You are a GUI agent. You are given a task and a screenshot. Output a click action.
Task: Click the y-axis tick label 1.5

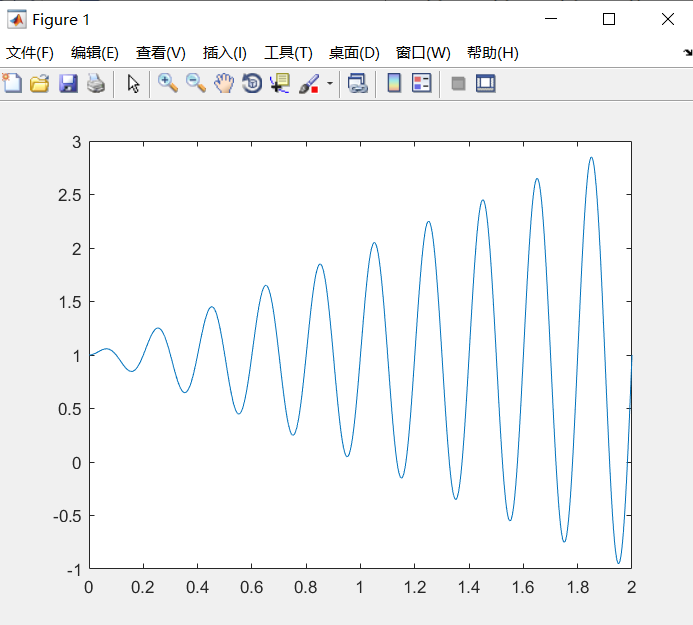[x=70, y=302]
